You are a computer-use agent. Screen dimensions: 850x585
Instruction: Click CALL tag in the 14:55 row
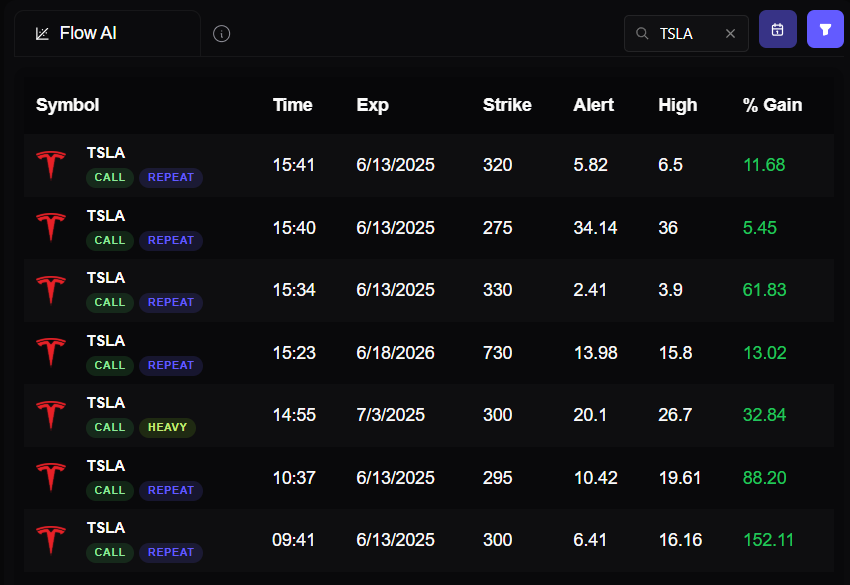[x=110, y=427]
